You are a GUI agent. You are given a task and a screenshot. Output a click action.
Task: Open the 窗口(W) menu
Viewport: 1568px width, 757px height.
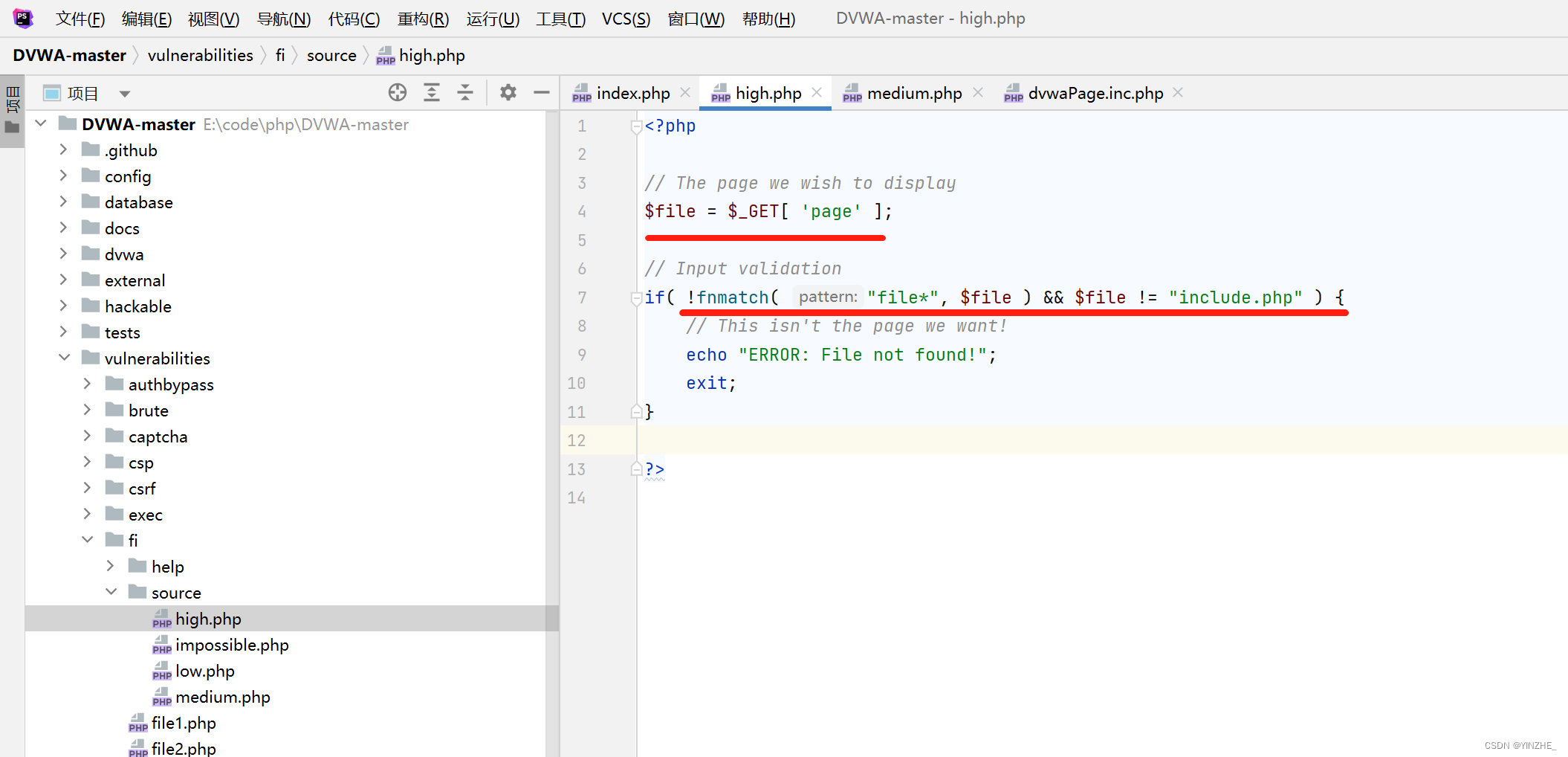click(x=696, y=19)
